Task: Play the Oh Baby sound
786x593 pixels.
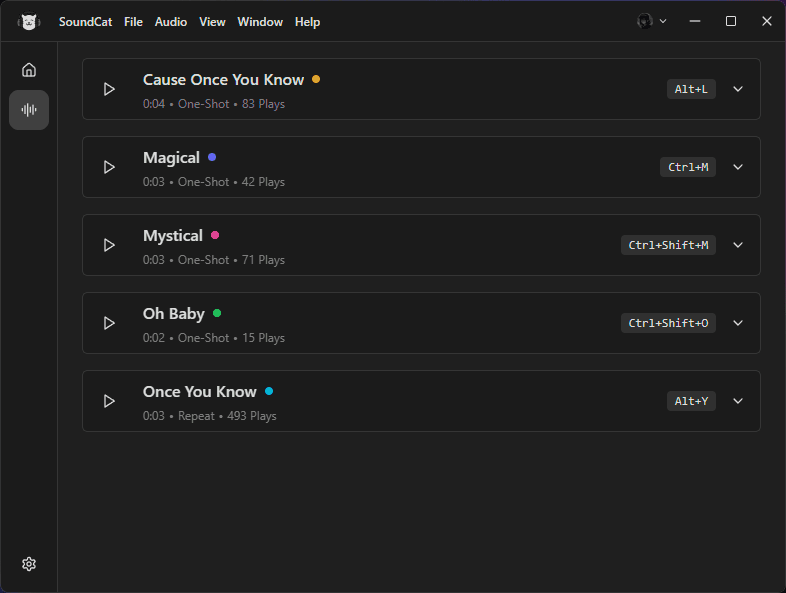Action: coord(109,323)
